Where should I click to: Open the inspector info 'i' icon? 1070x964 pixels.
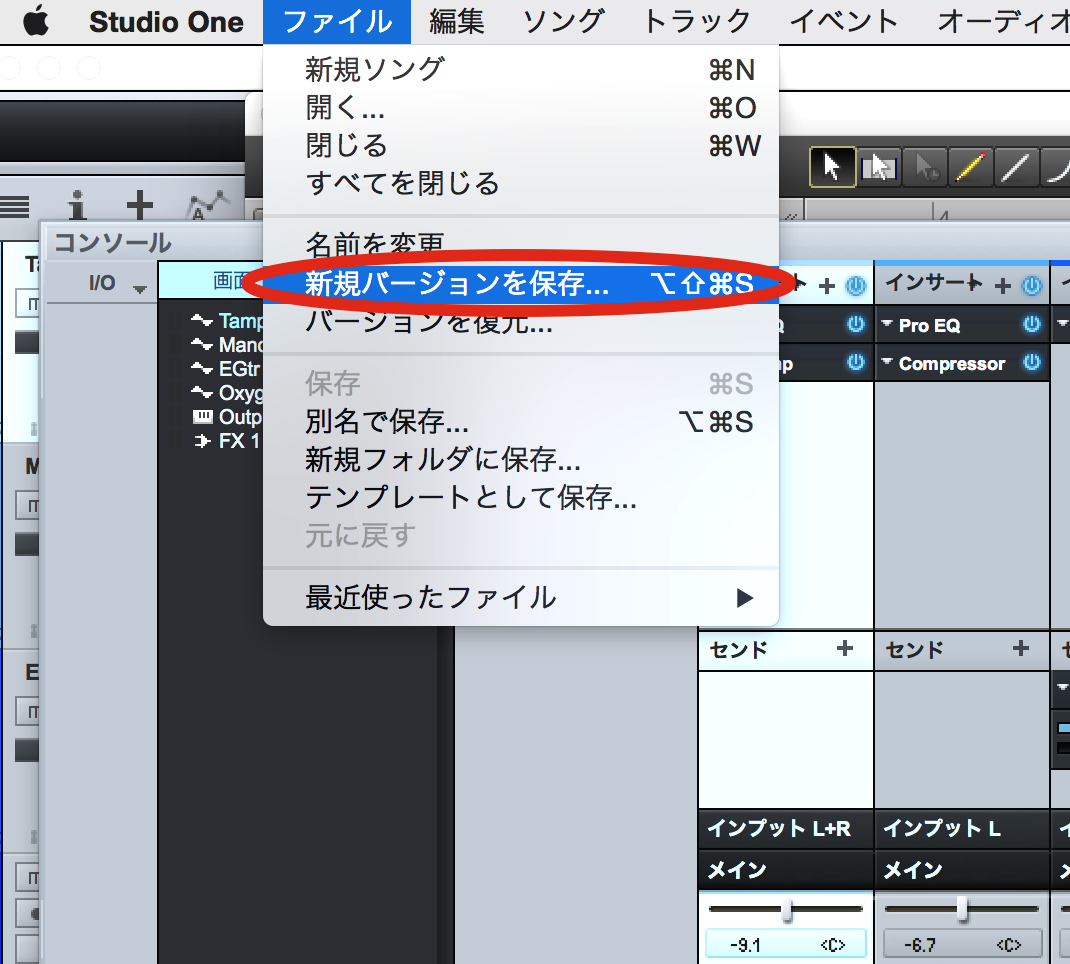(77, 205)
